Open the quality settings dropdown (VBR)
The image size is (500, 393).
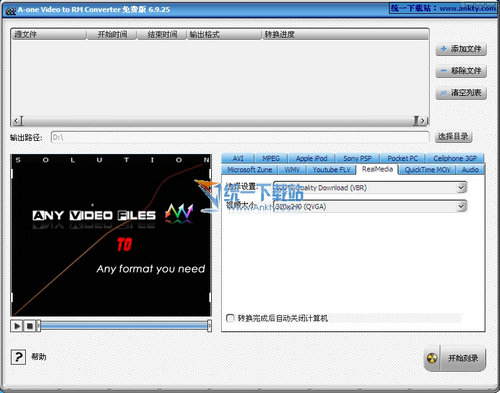coord(370,188)
